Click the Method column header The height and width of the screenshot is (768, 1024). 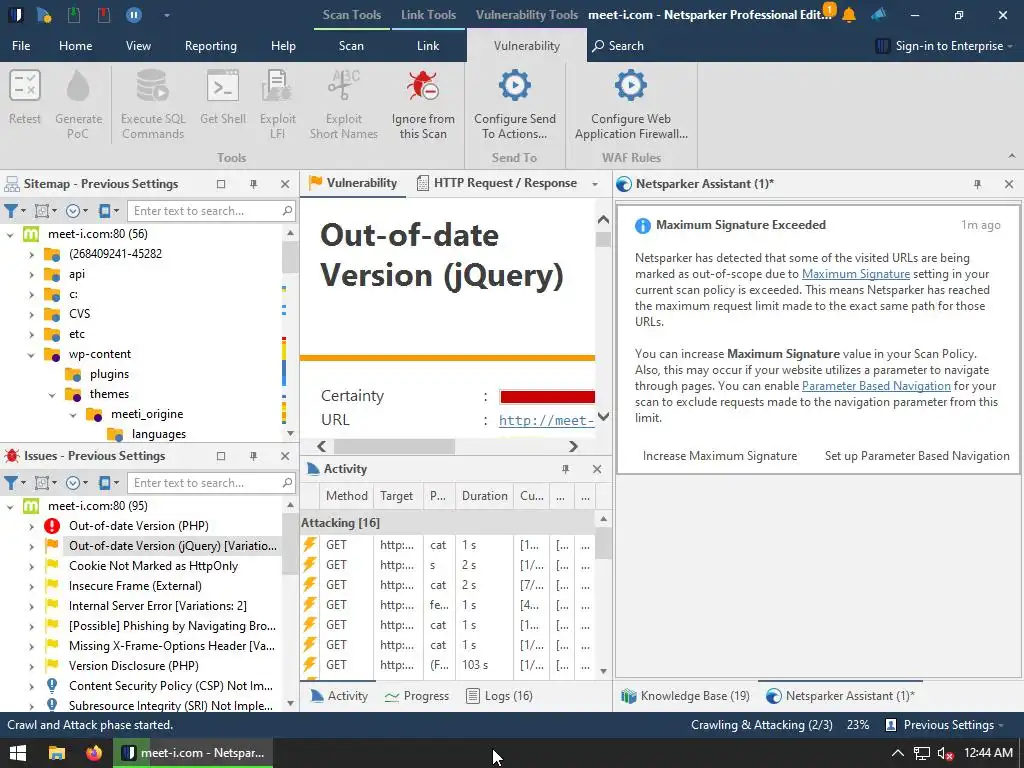click(x=347, y=496)
